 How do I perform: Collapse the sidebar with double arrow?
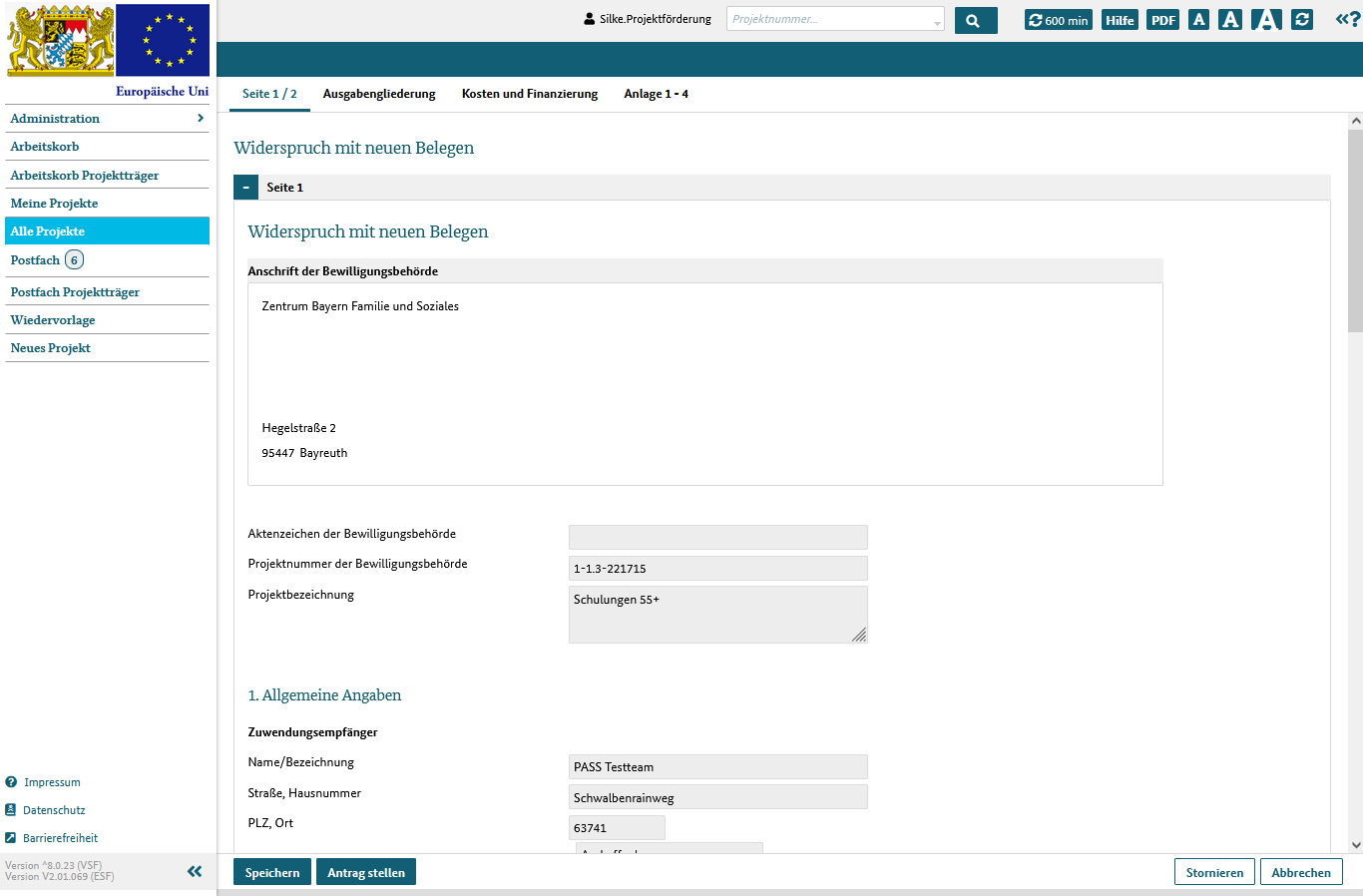pyautogui.click(x=195, y=871)
